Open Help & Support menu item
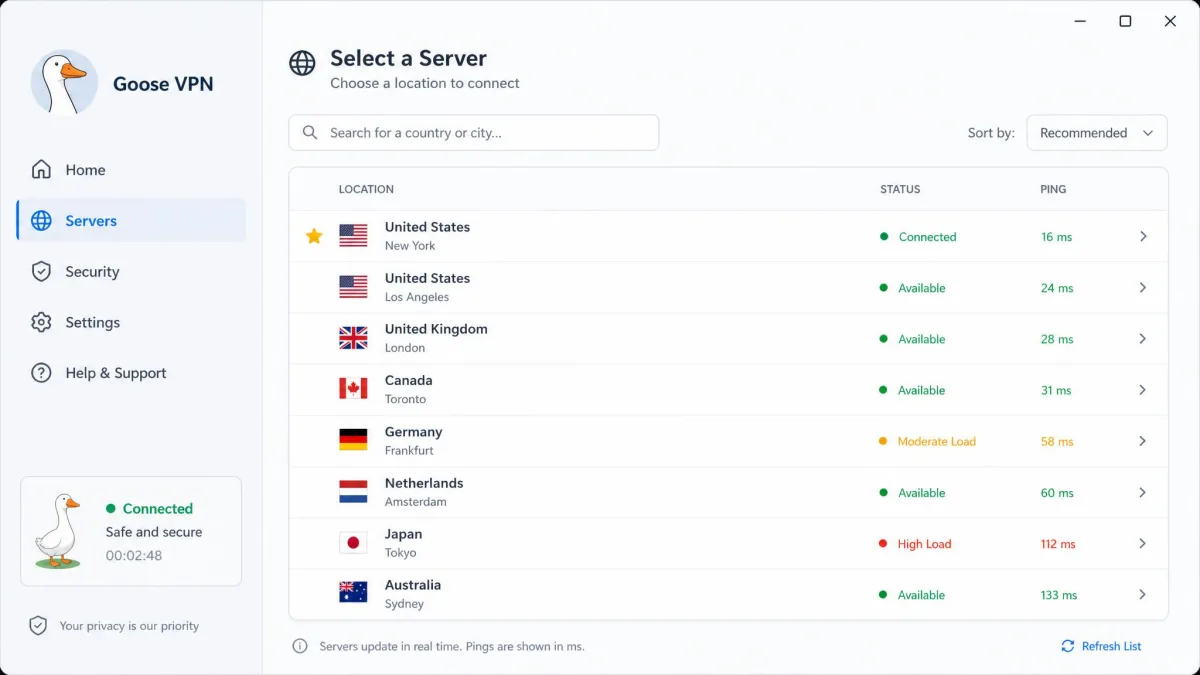This screenshot has height=675, width=1200. (131, 373)
